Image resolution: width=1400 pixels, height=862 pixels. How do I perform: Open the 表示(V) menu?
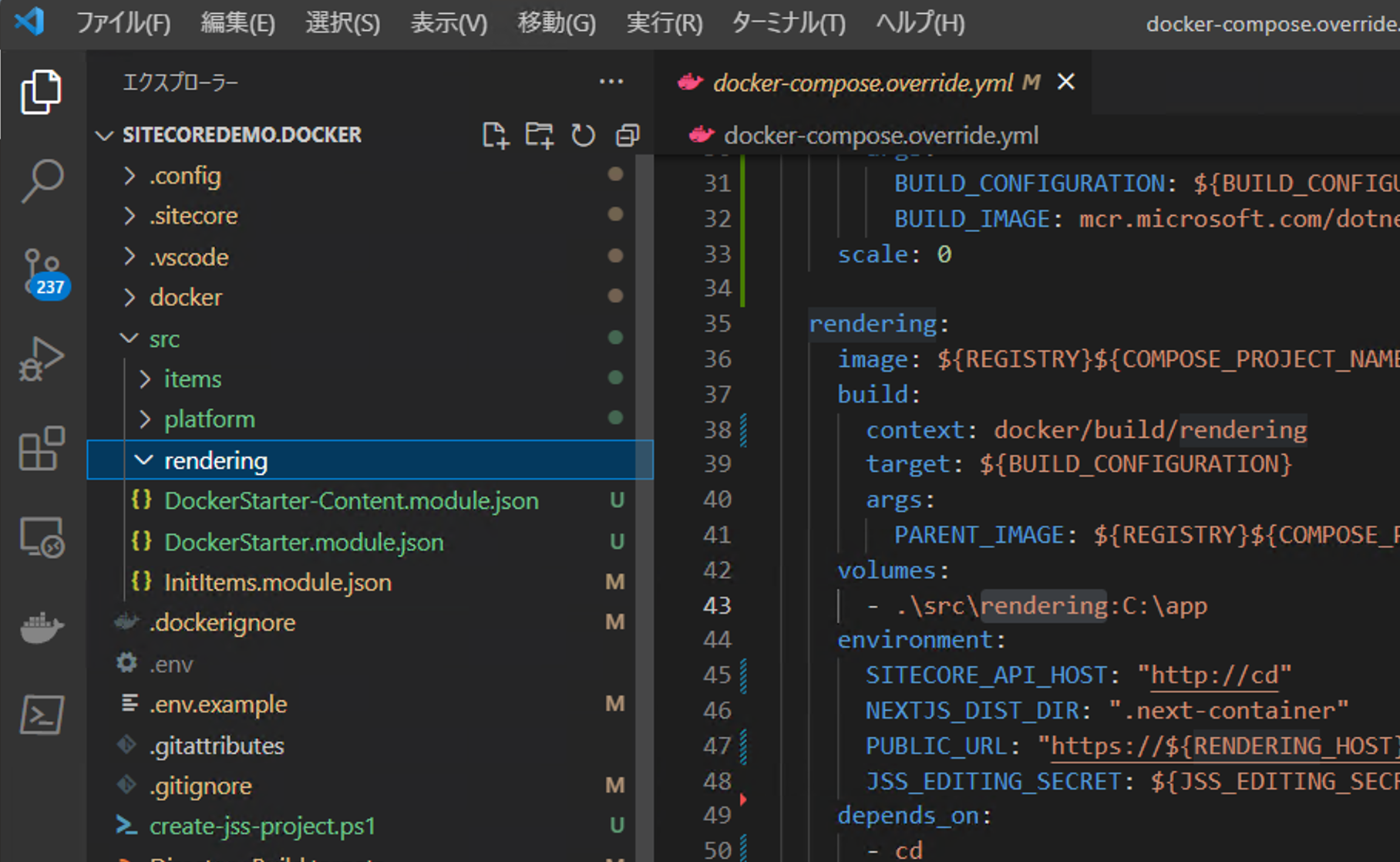click(449, 23)
